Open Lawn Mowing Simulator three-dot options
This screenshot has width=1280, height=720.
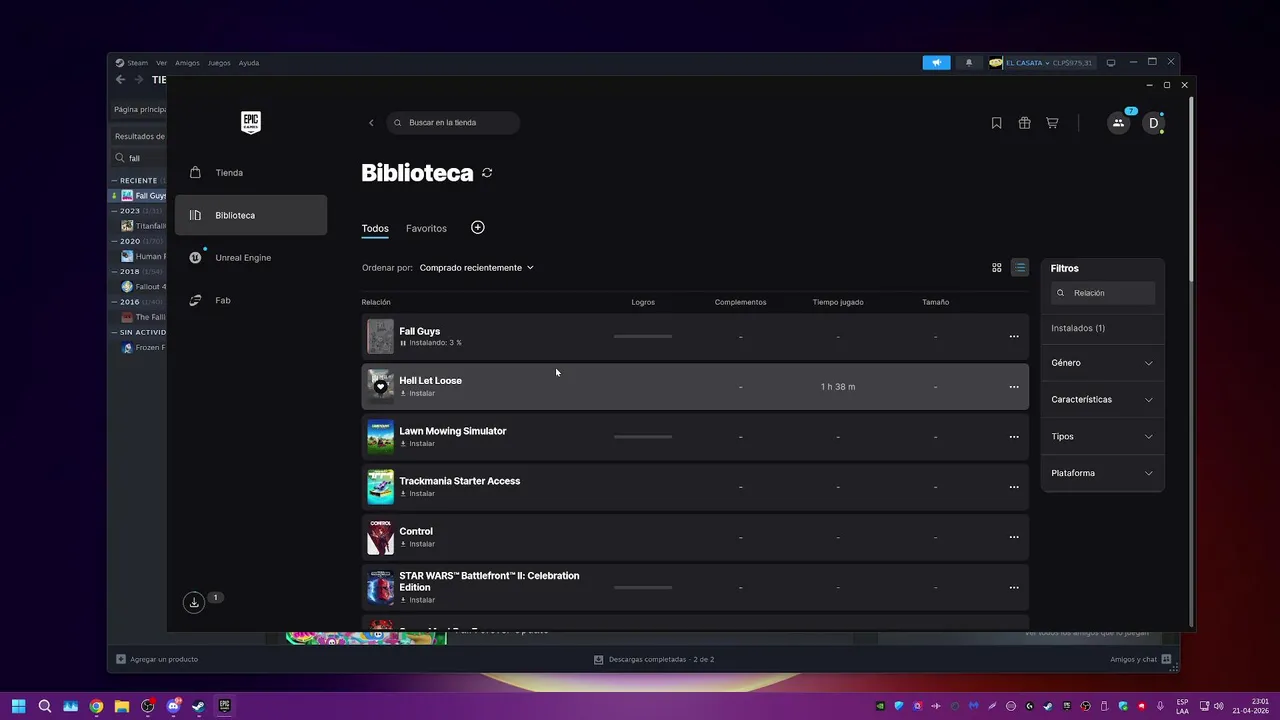[x=1014, y=437]
